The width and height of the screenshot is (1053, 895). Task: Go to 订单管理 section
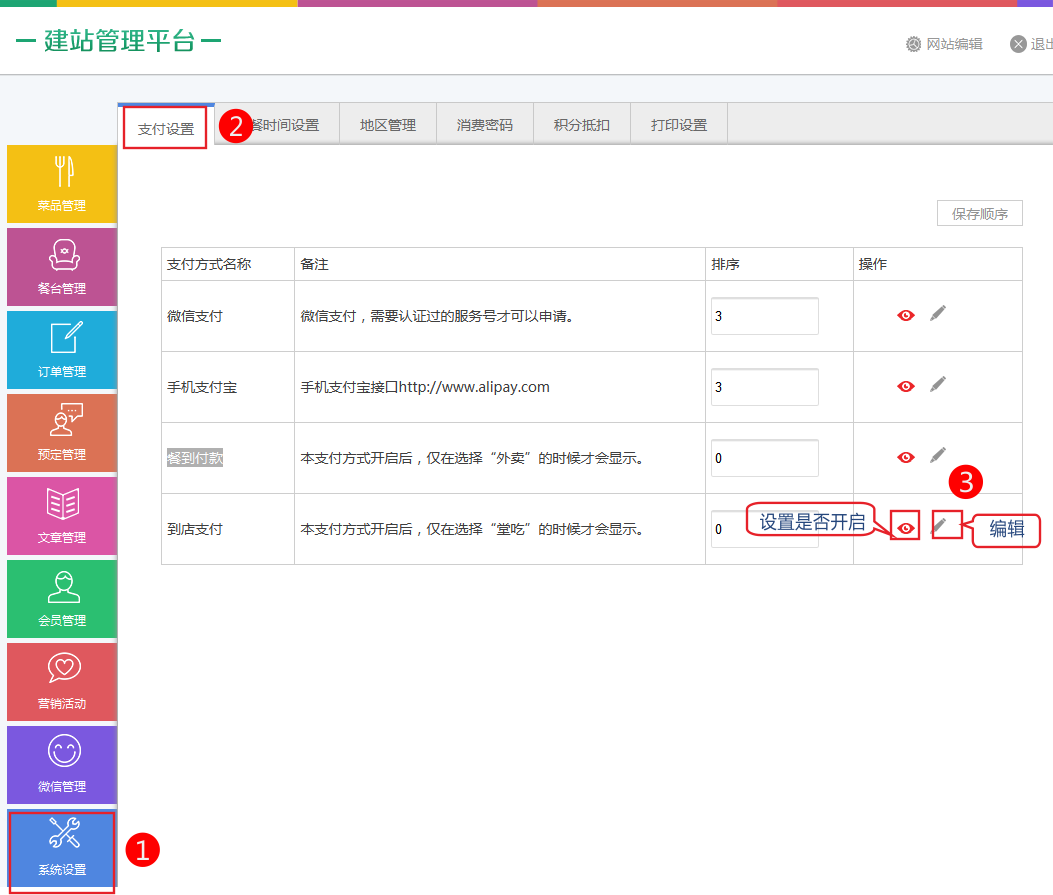point(61,350)
